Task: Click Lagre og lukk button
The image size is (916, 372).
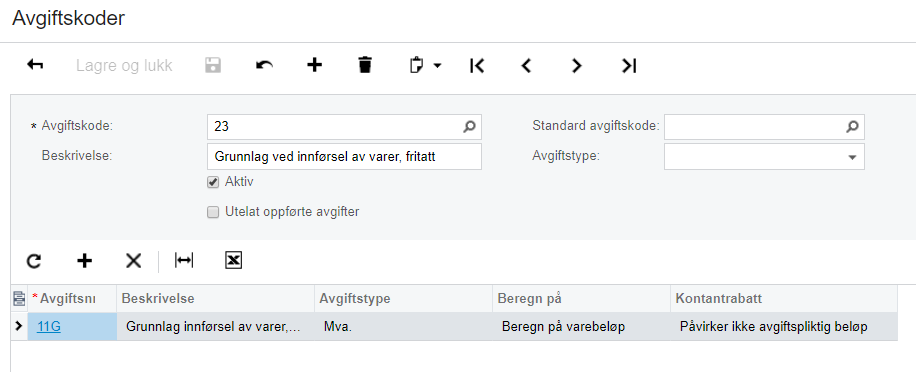Action: [x=124, y=65]
